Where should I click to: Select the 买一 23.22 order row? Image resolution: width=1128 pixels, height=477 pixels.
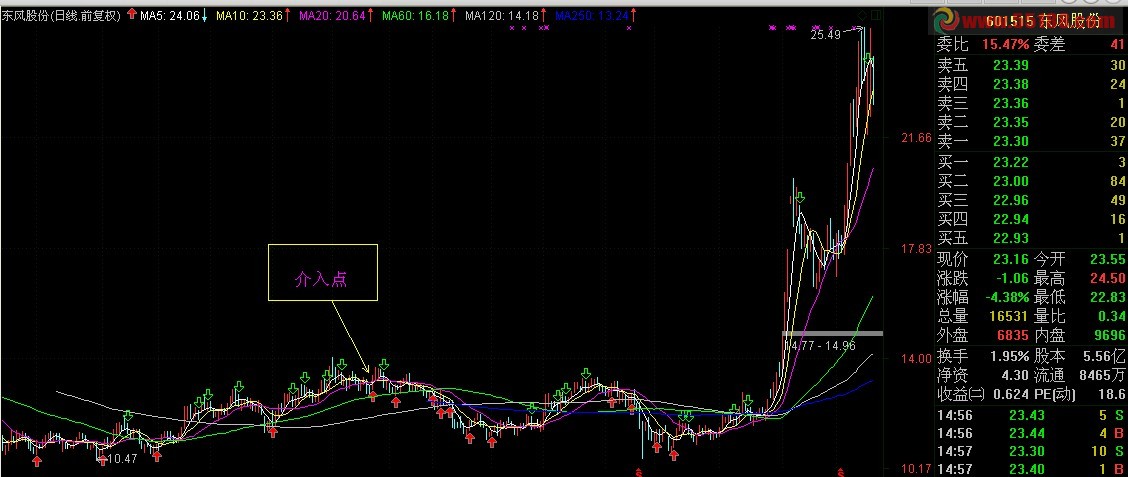click(x=1031, y=162)
